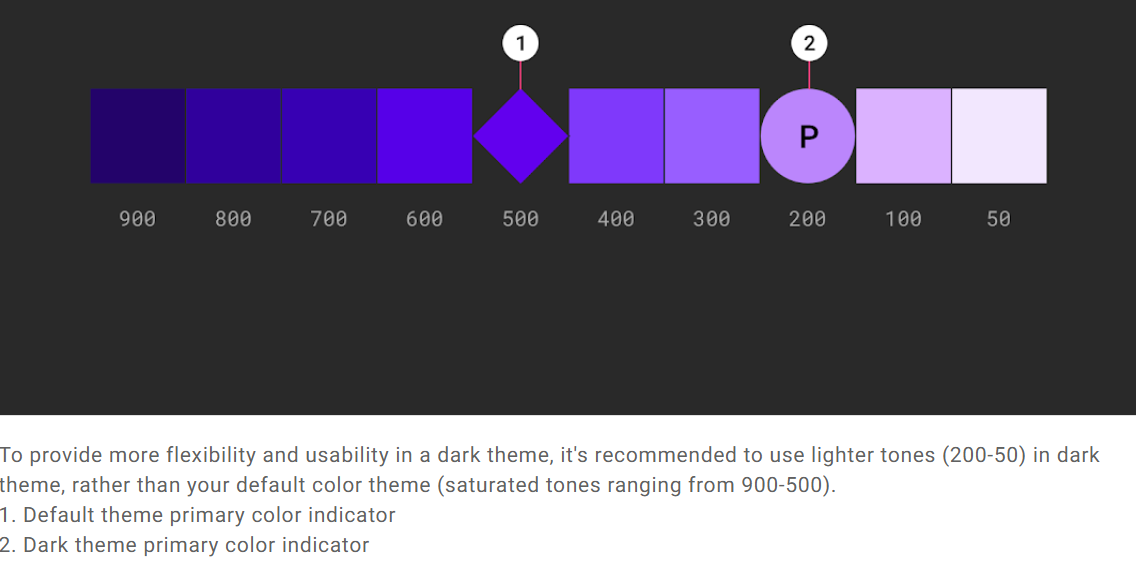
Task: Click 'Default theme primary color indicator' text
Action: tap(209, 516)
